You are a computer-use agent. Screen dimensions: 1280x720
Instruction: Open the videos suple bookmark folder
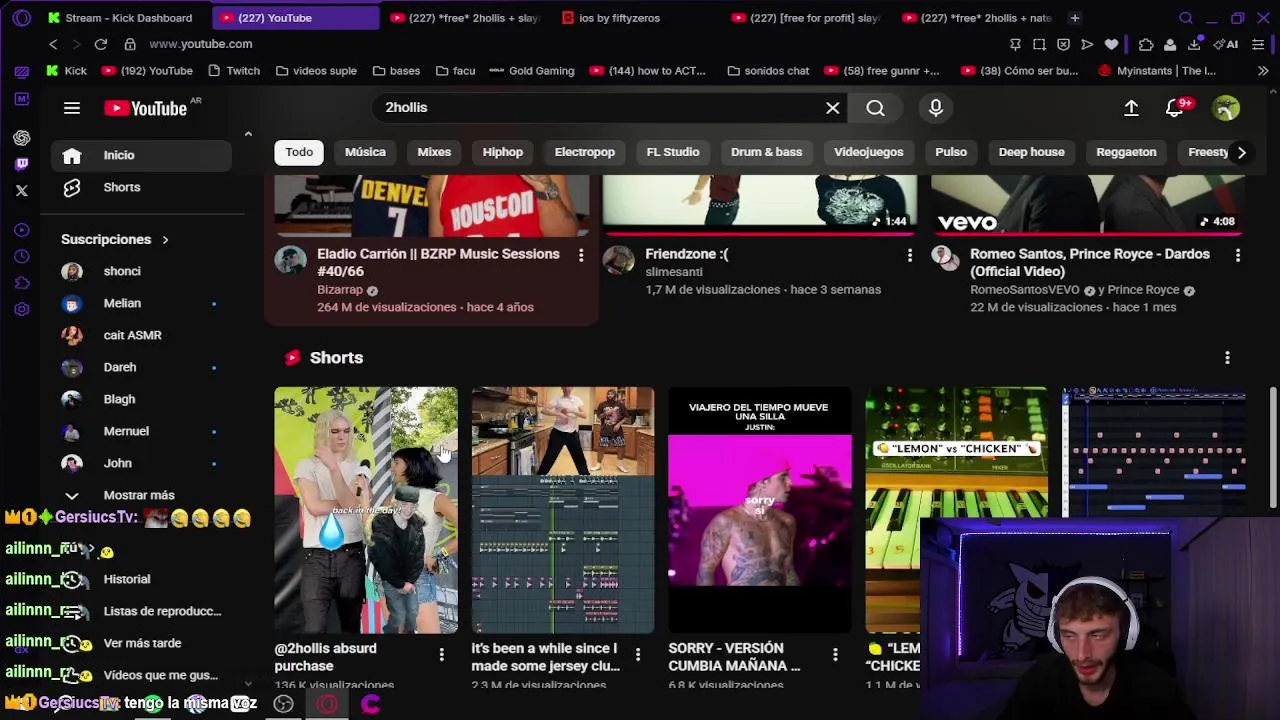coord(316,71)
